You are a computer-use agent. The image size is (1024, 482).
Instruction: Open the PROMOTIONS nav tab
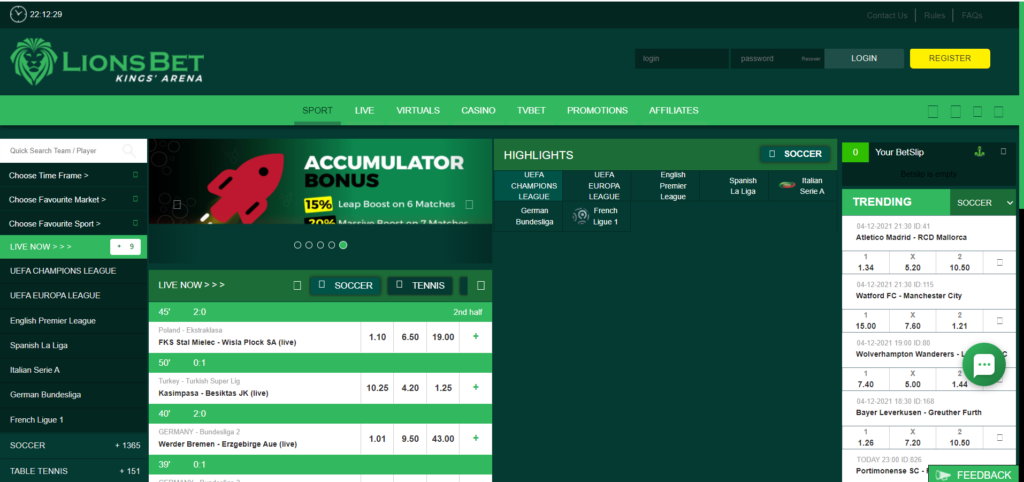pos(597,110)
